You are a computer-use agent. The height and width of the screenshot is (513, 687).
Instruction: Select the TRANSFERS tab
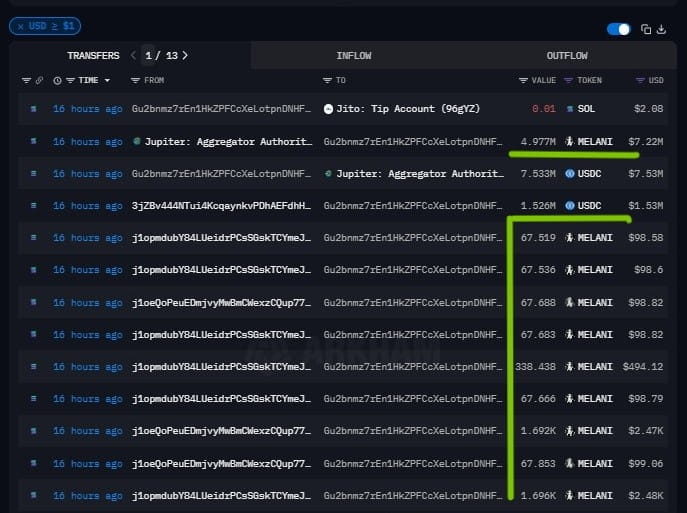(93, 56)
